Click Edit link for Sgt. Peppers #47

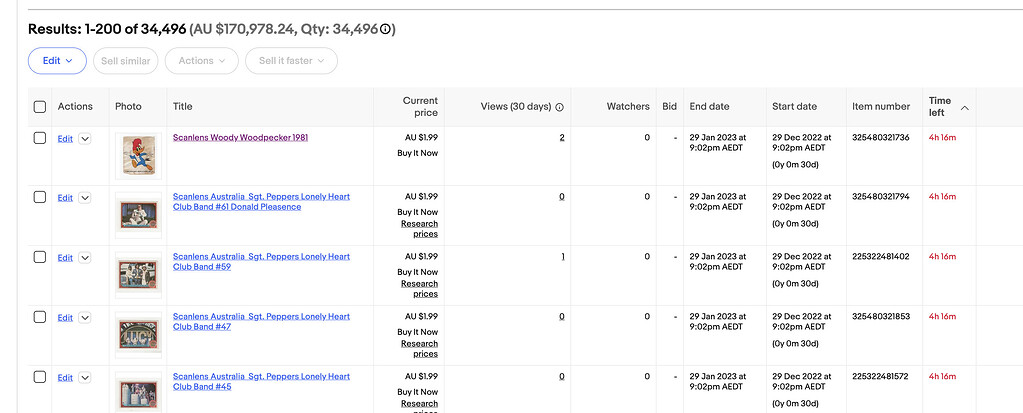65,318
